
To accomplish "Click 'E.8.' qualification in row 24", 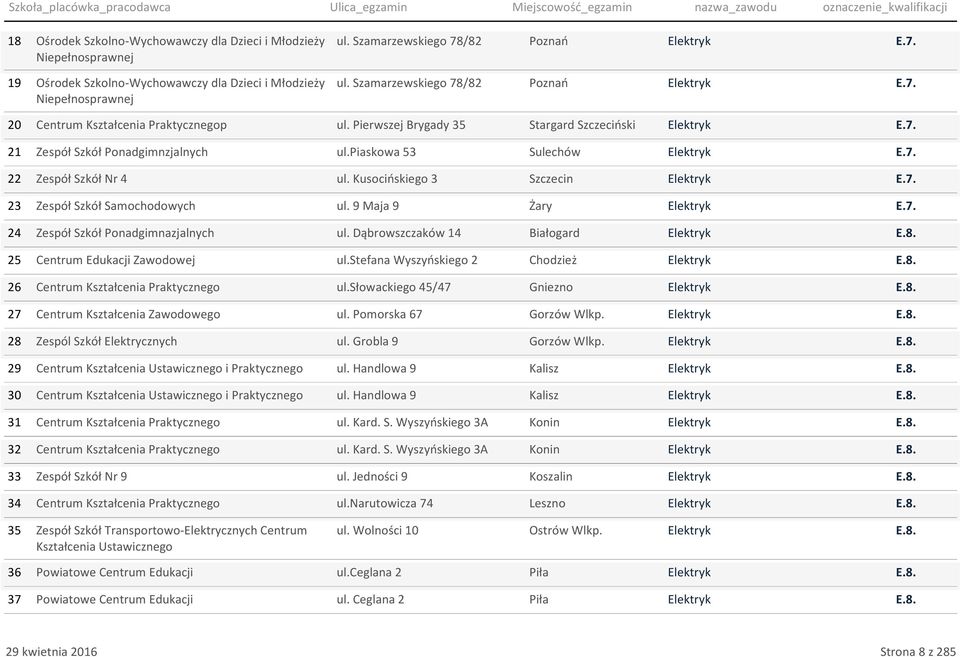I will (906, 233).
